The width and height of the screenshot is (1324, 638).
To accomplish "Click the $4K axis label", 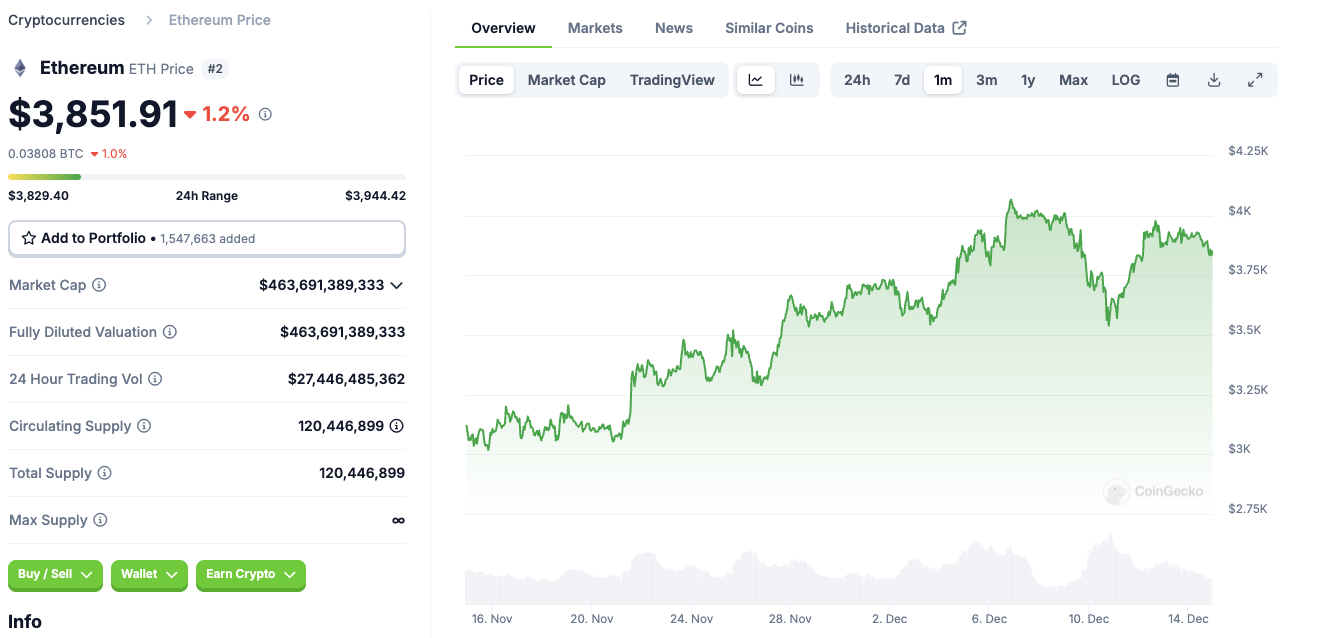I will [1240, 211].
